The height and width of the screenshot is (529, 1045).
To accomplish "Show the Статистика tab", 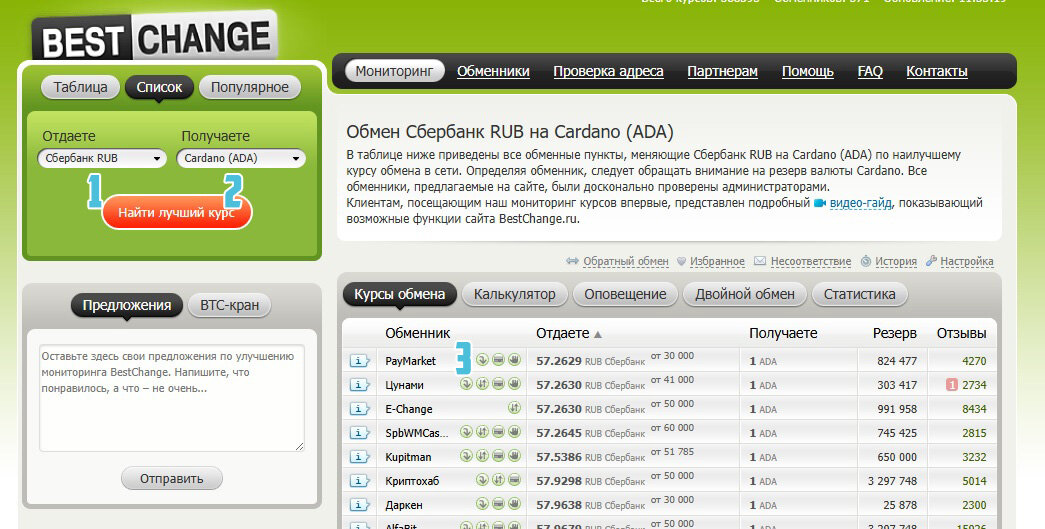I will tap(860, 294).
